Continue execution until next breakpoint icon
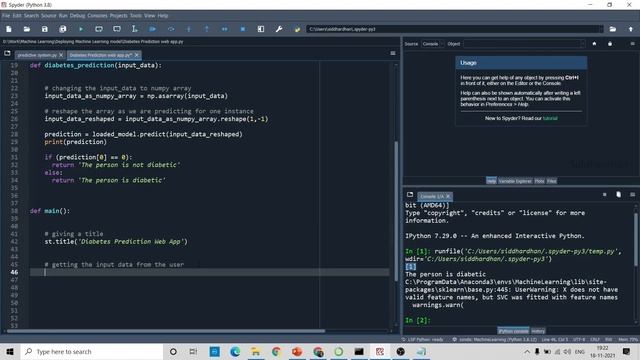 224,29
